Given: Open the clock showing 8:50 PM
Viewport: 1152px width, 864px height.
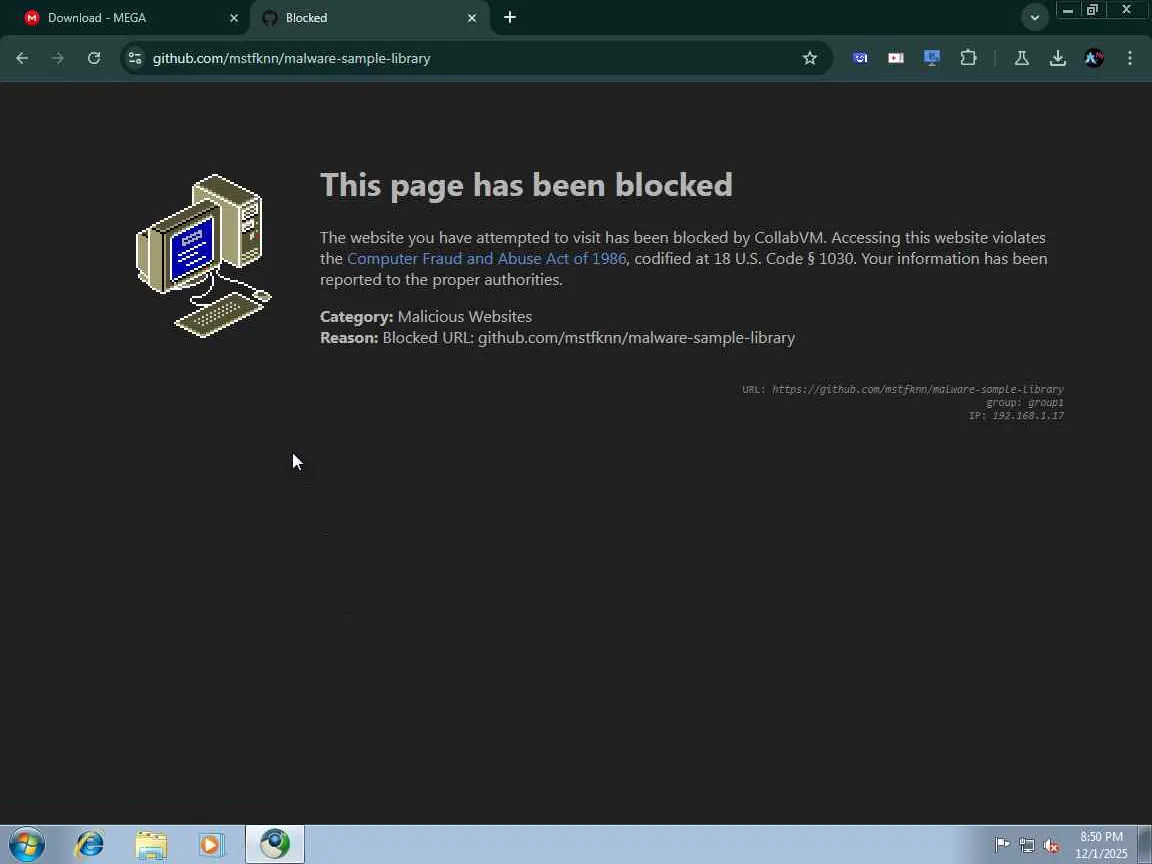Looking at the screenshot, I should [1101, 845].
